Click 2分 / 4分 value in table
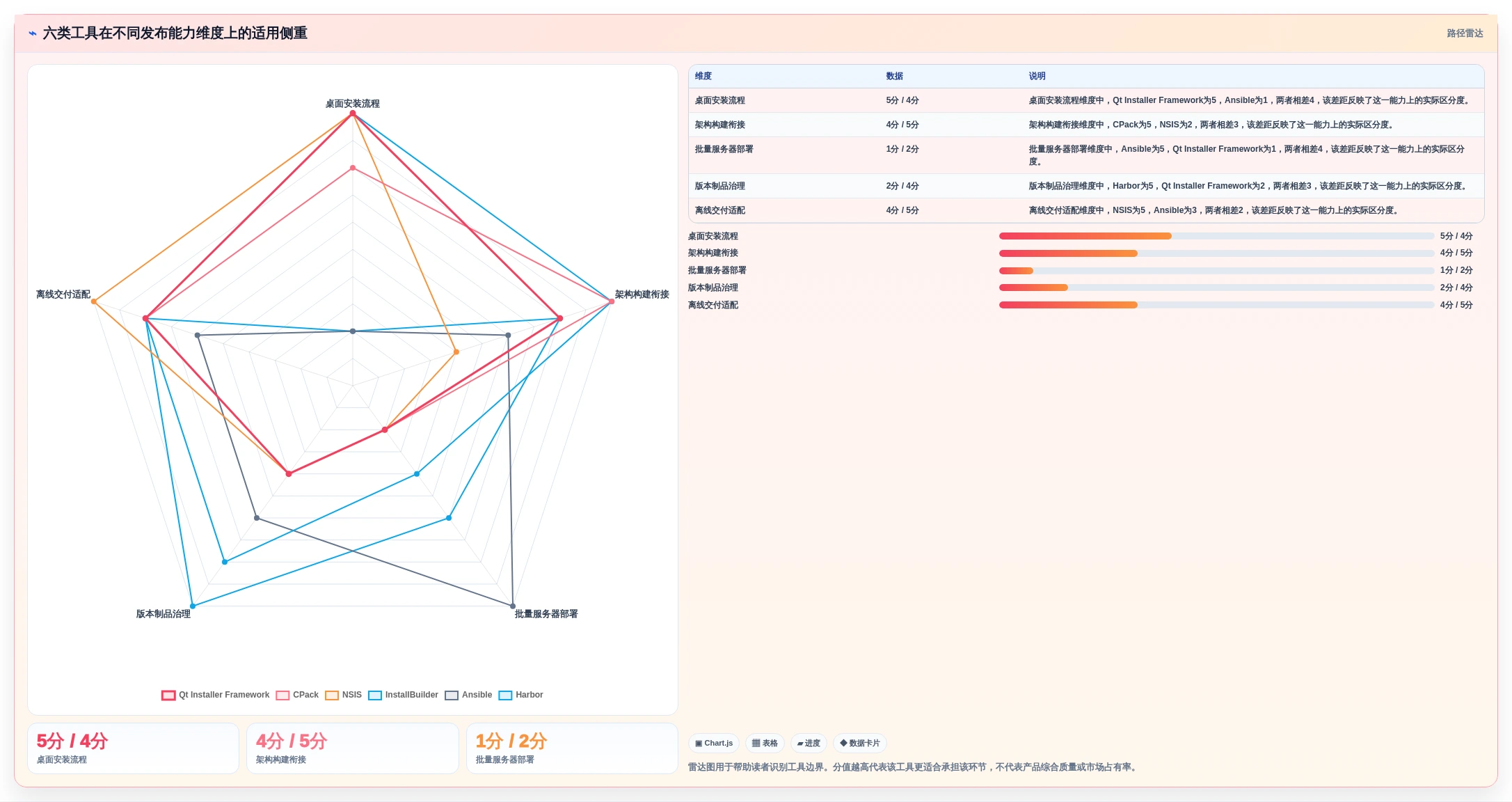The height and width of the screenshot is (802, 1512). 902,186
